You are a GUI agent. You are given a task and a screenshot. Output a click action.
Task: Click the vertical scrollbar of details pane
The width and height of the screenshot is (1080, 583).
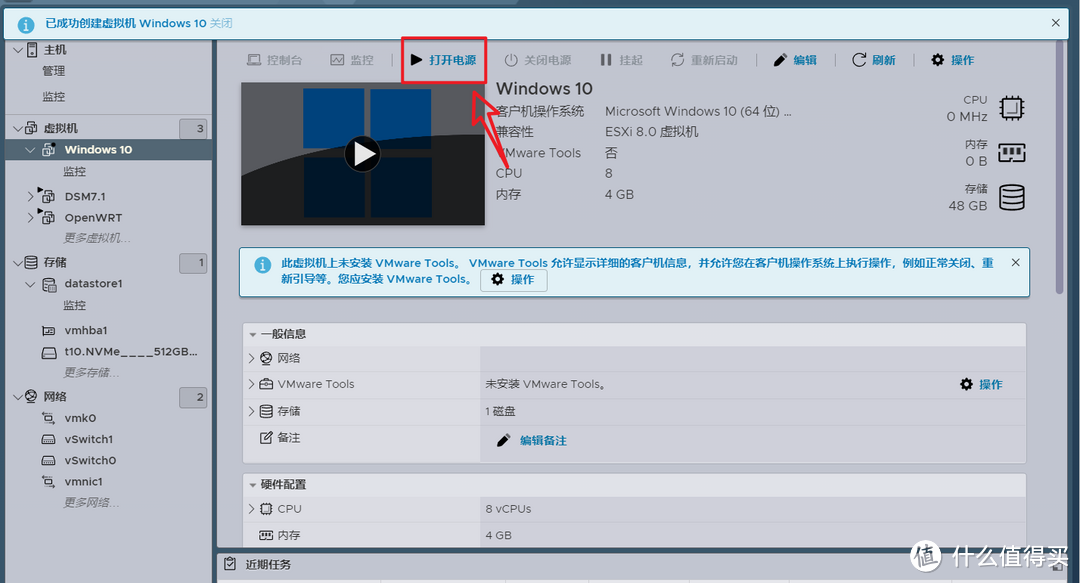[x=1061, y=167]
